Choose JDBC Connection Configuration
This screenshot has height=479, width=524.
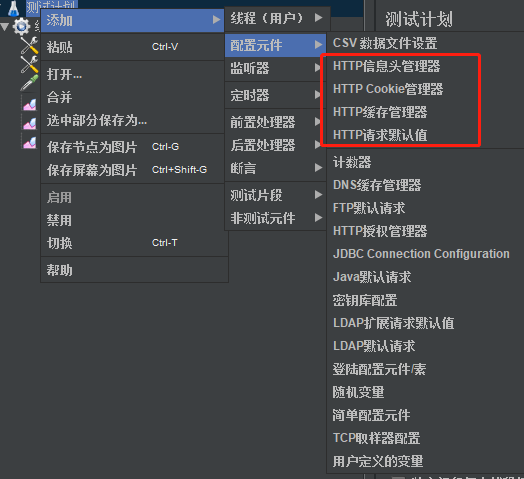[421, 254]
